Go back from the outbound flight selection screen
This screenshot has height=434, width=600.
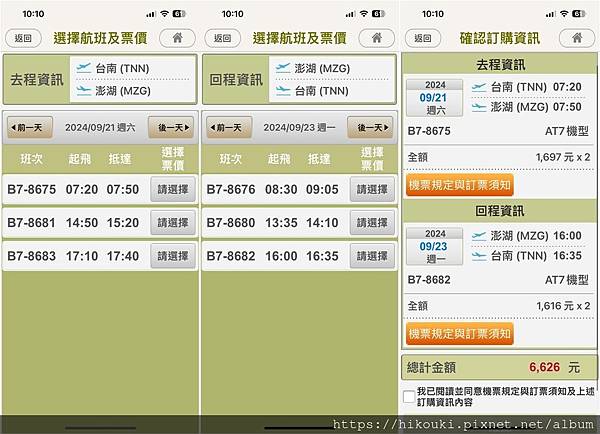pyautogui.click(x=23, y=38)
